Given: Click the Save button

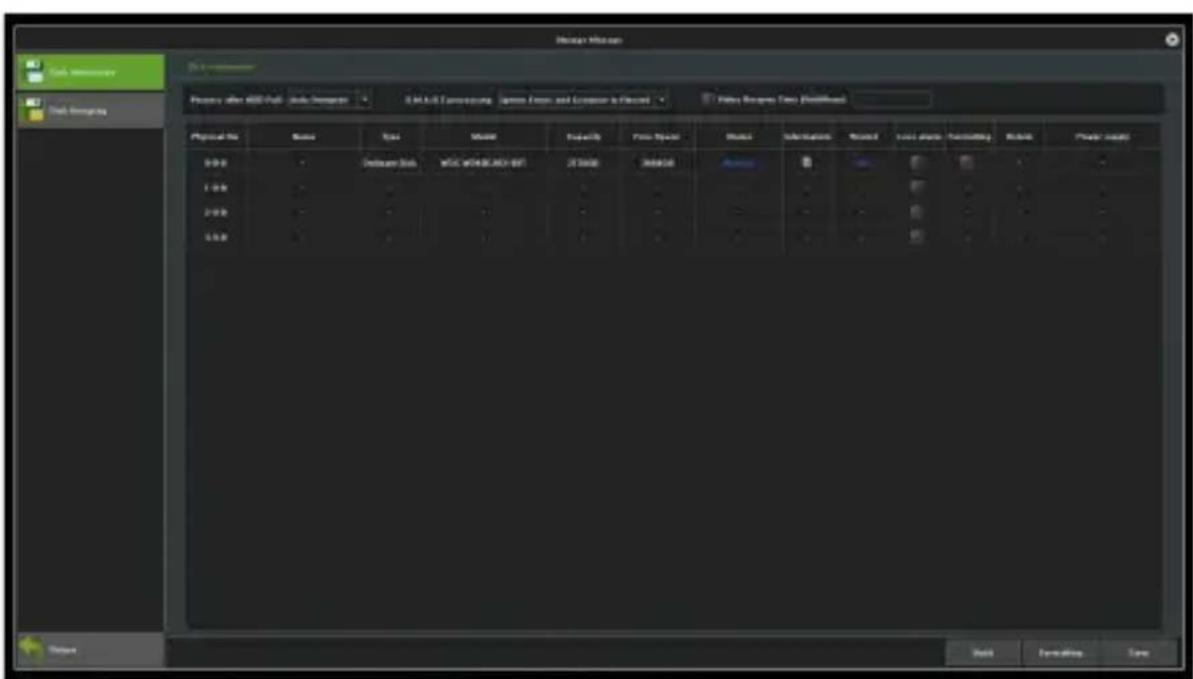Looking at the screenshot, I should tap(1139, 653).
